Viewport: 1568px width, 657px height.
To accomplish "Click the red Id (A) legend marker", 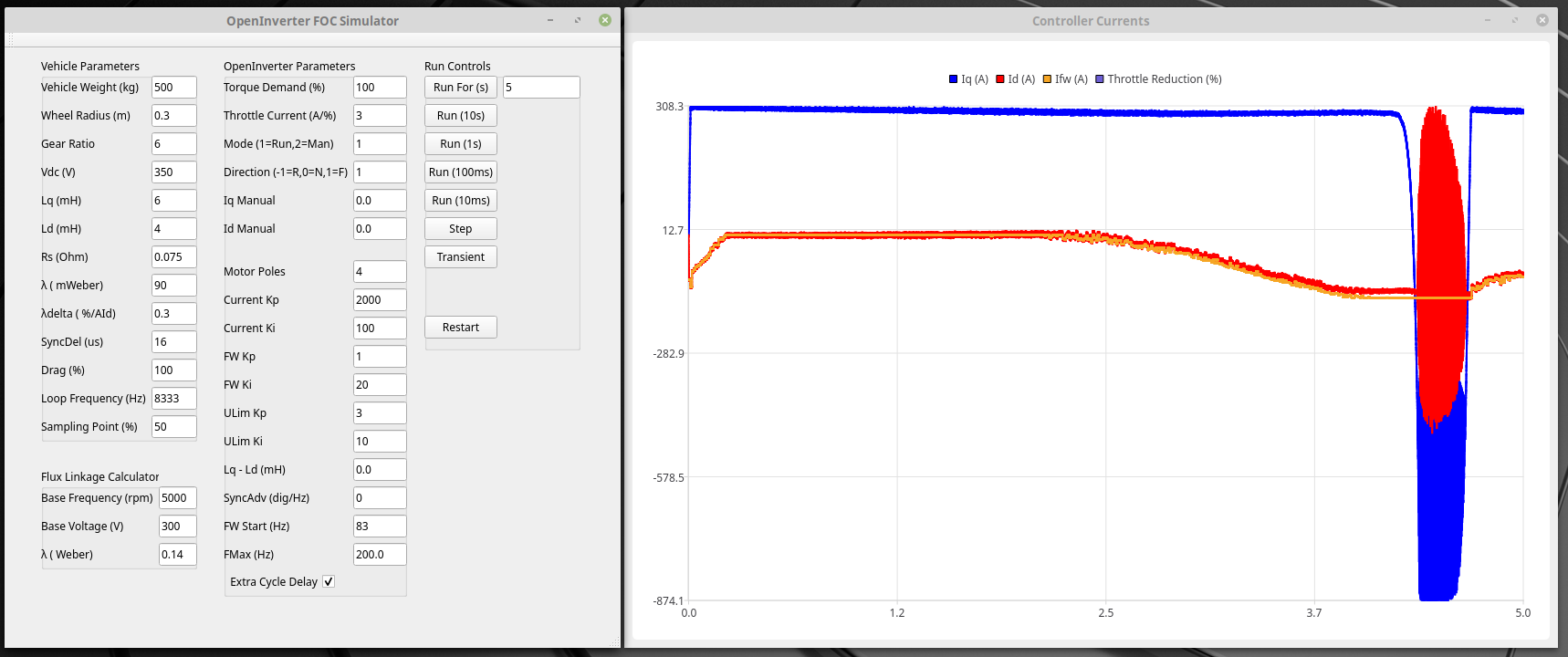I will click(x=1000, y=79).
